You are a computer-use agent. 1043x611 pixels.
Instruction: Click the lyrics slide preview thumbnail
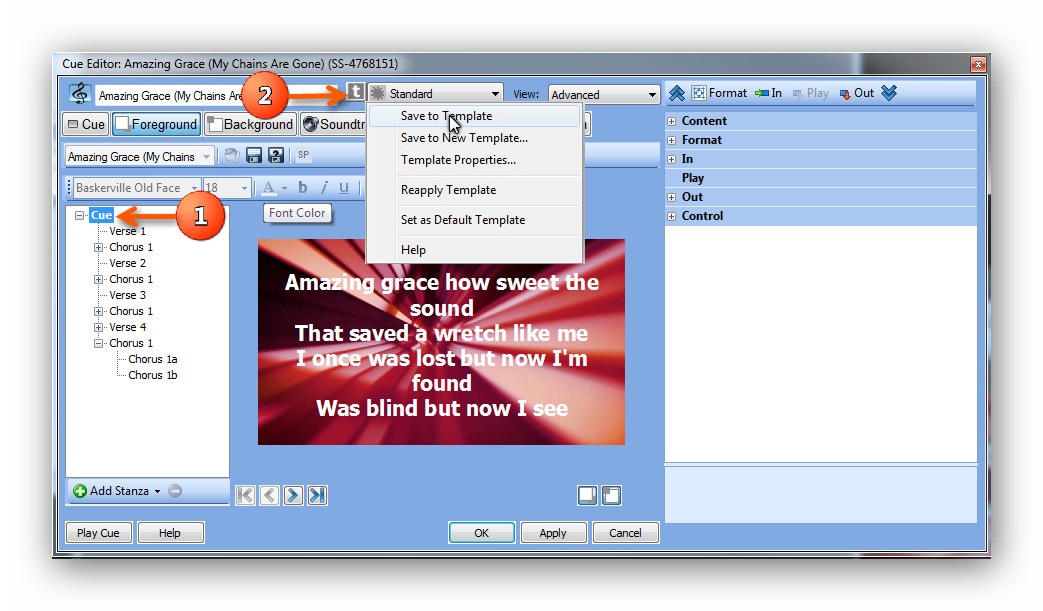point(441,342)
